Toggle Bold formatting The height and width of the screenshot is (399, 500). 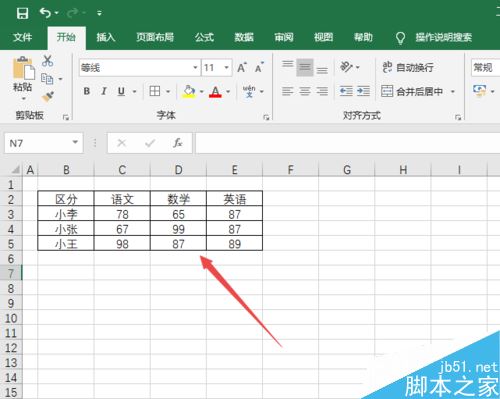coord(87,91)
